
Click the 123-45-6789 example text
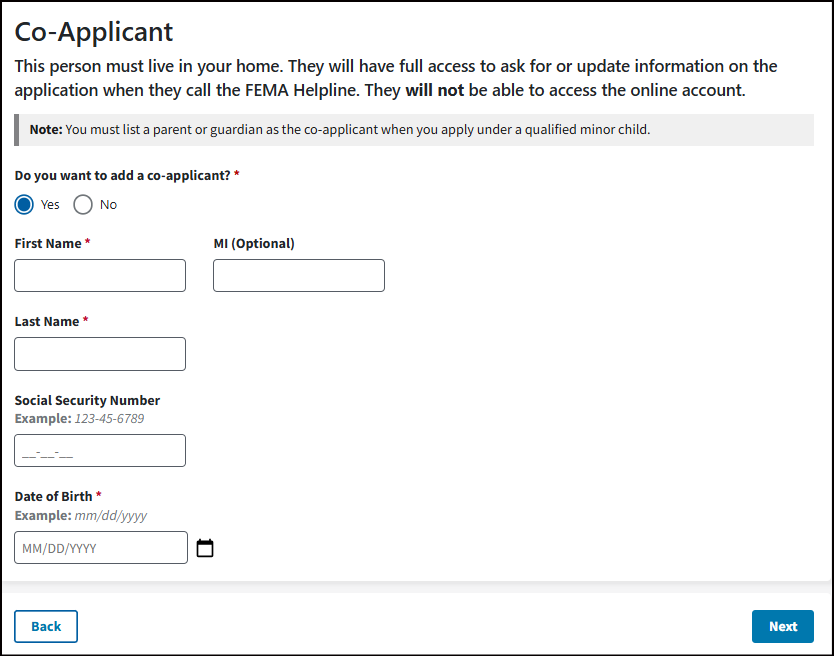click(109, 418)
